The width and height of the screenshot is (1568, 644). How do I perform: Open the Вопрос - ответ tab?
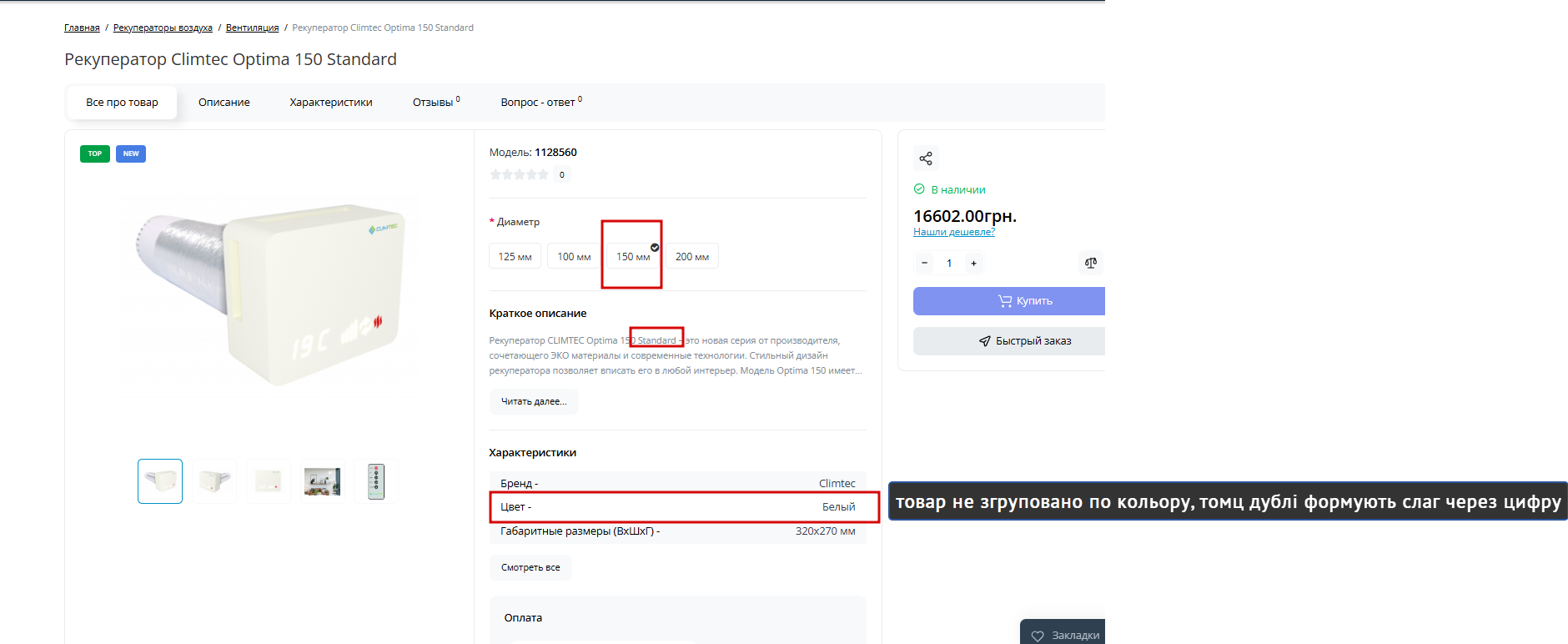pyautogui.click(x=541, y=103)
